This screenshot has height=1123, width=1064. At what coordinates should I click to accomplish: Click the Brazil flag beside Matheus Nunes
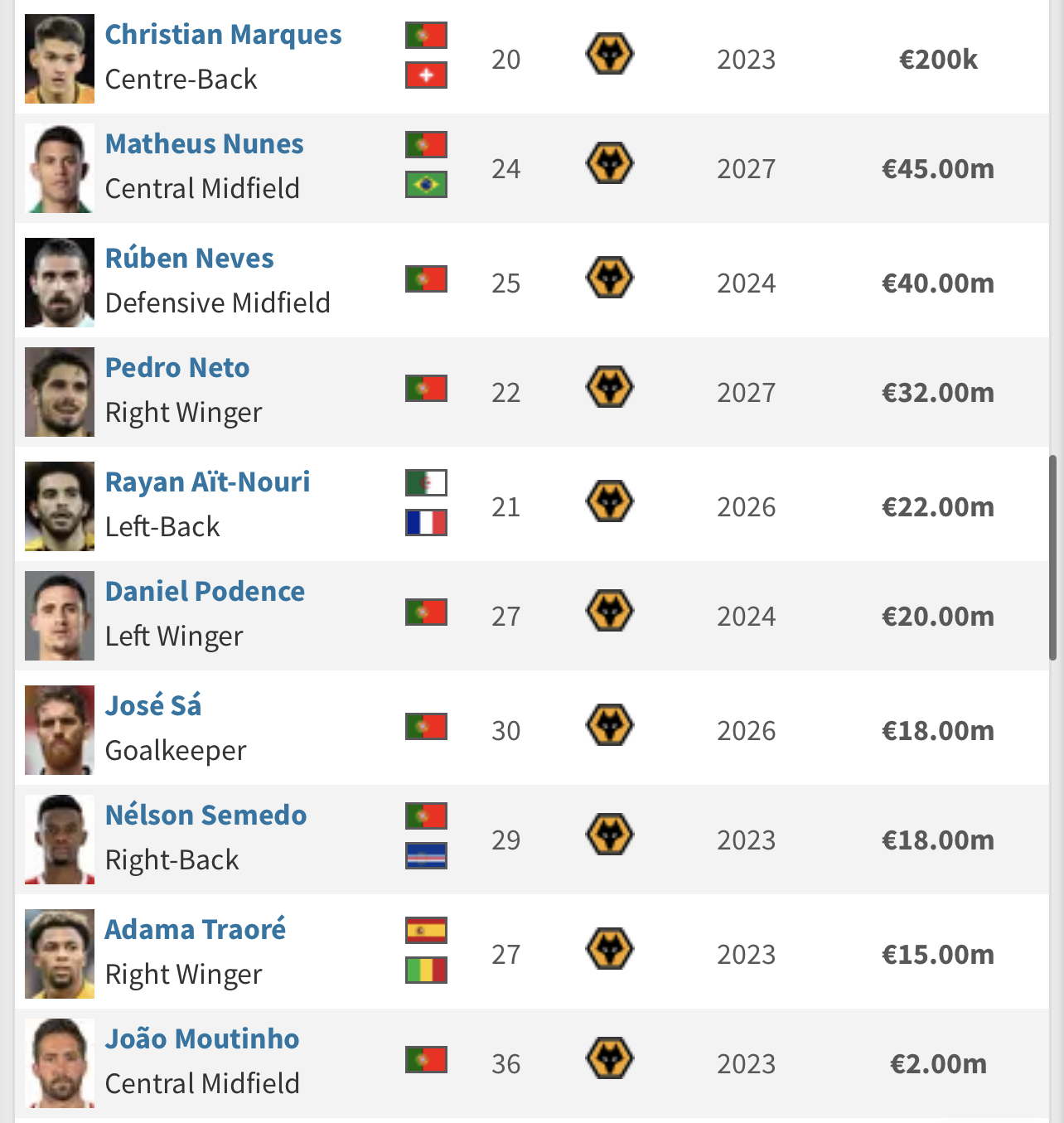pos(426,185)
